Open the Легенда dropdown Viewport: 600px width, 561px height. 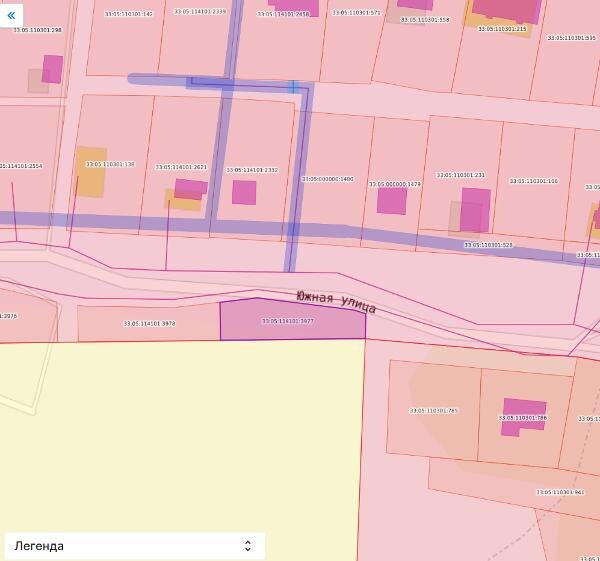point(135,546)
